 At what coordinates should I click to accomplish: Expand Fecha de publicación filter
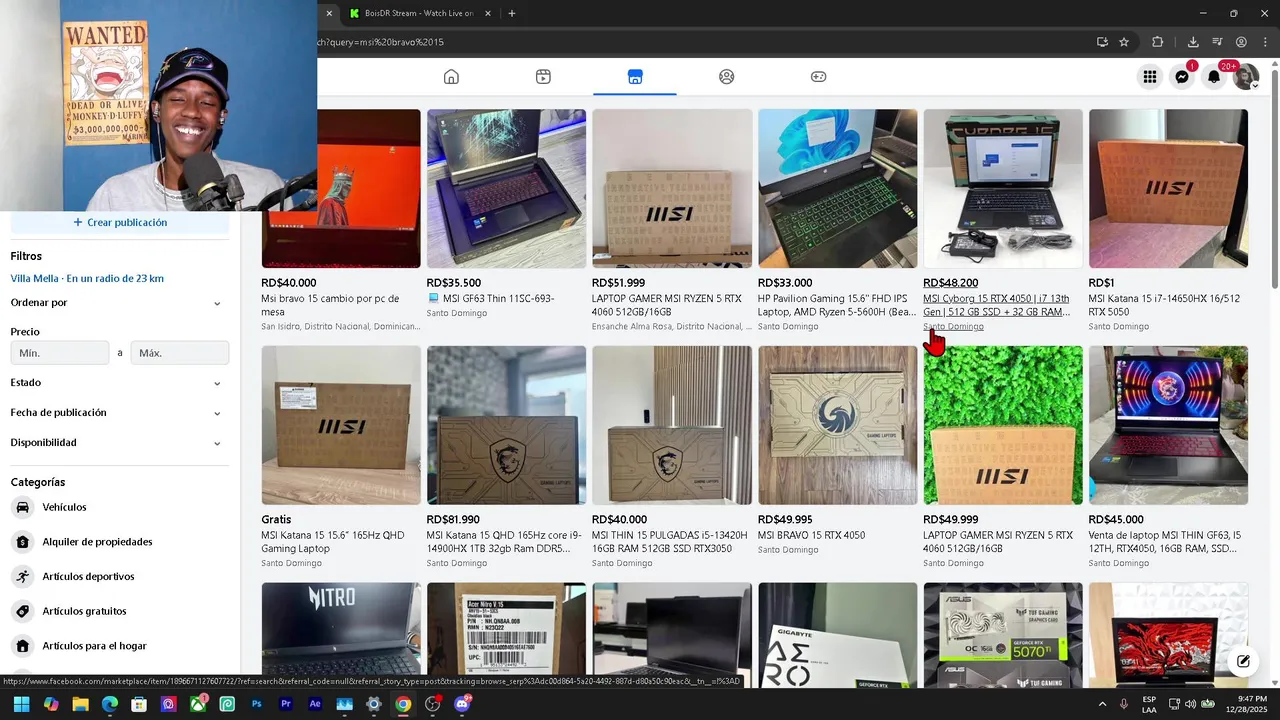click(120, 412)
